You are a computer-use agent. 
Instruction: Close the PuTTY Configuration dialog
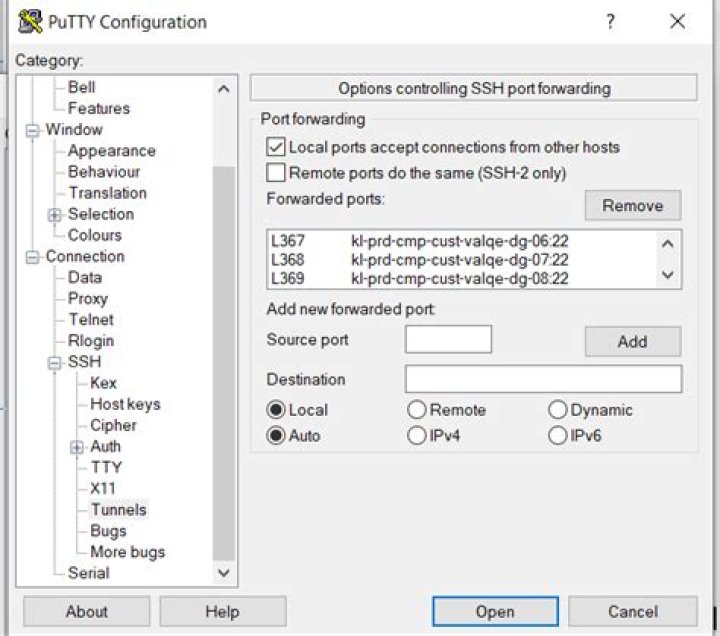(x=677, y=21)
